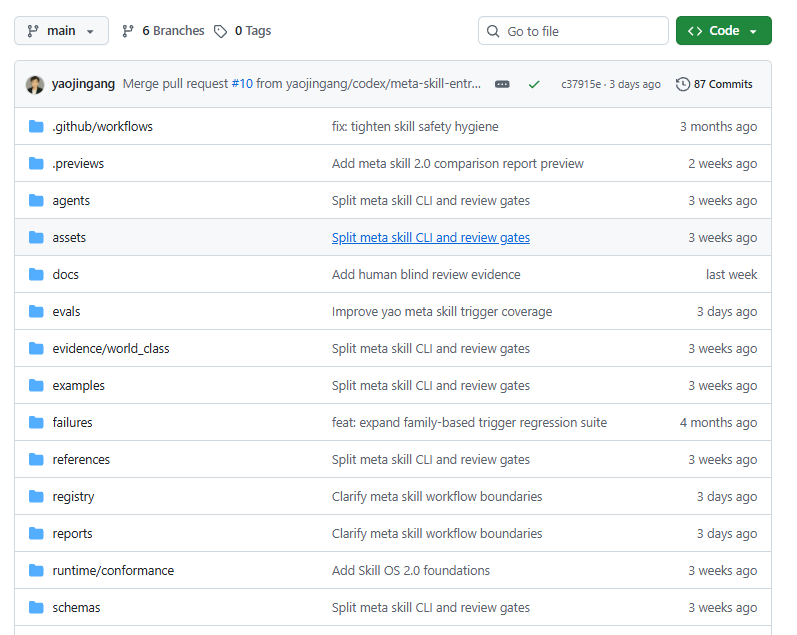Open agents row 'Split meta skill CLI' commit
Image resolution: width=797 pixels, height=635 pixels.
(431, 201)
